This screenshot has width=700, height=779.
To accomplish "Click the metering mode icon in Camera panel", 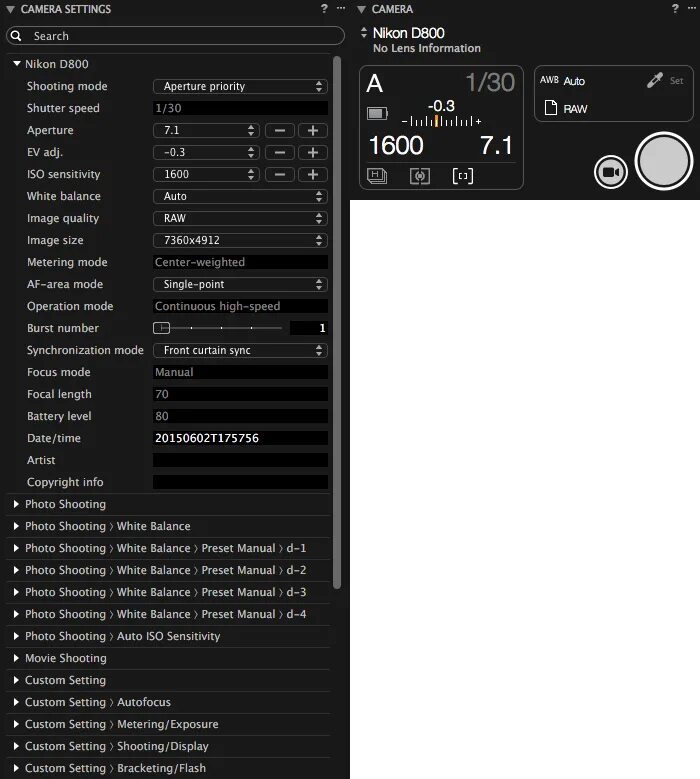I will 420,176.
